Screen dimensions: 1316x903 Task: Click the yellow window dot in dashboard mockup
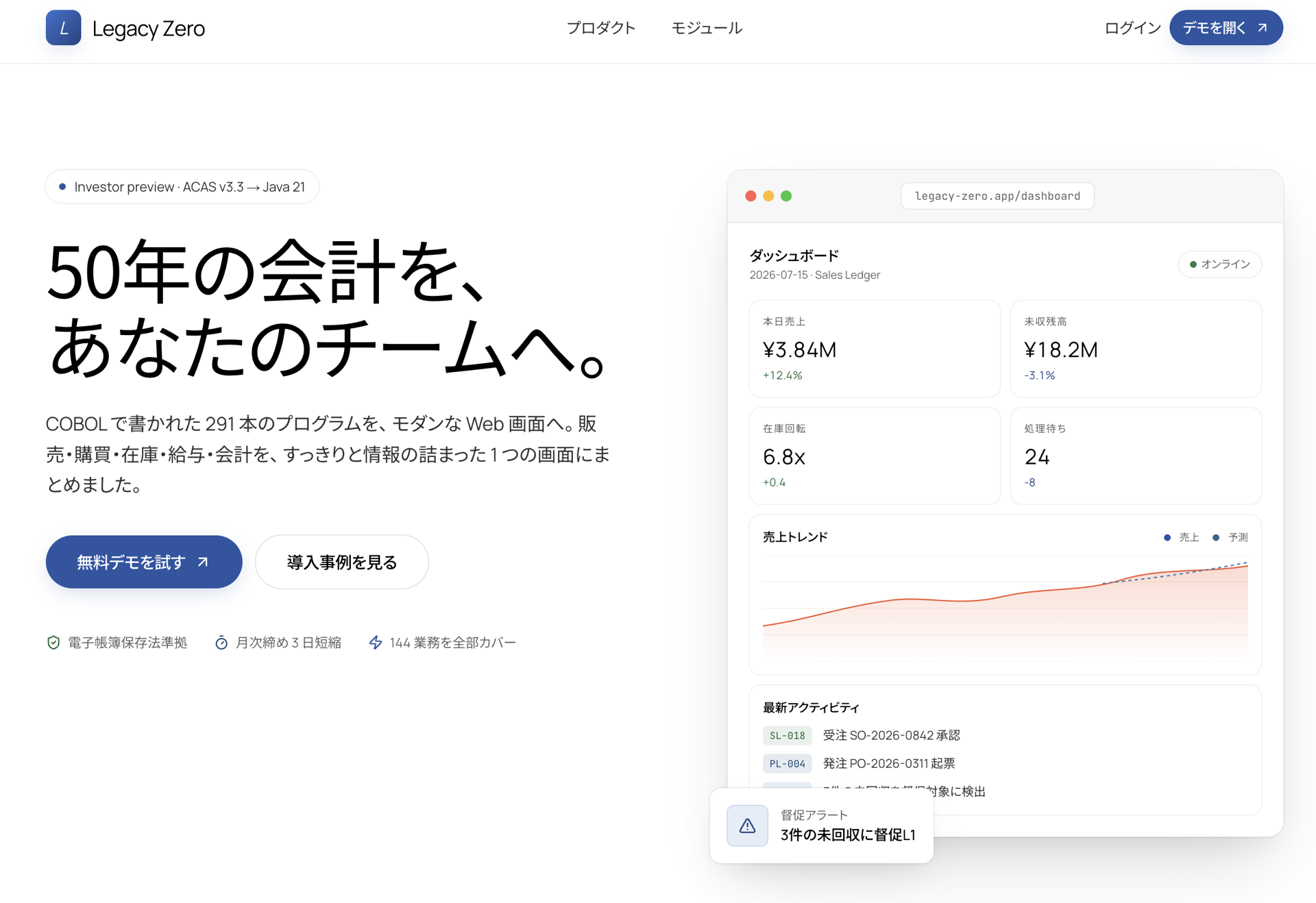[x=768, y=196]
